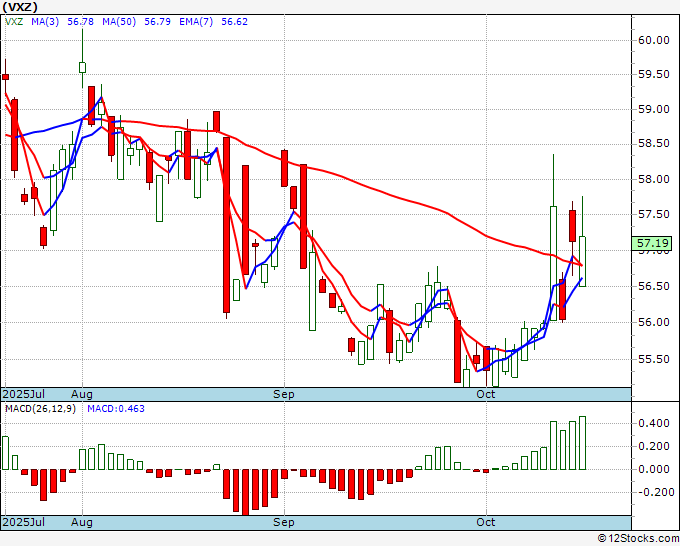Click the MA(3) value 56.78
This screenshot has width=680, height=546.
81,22
